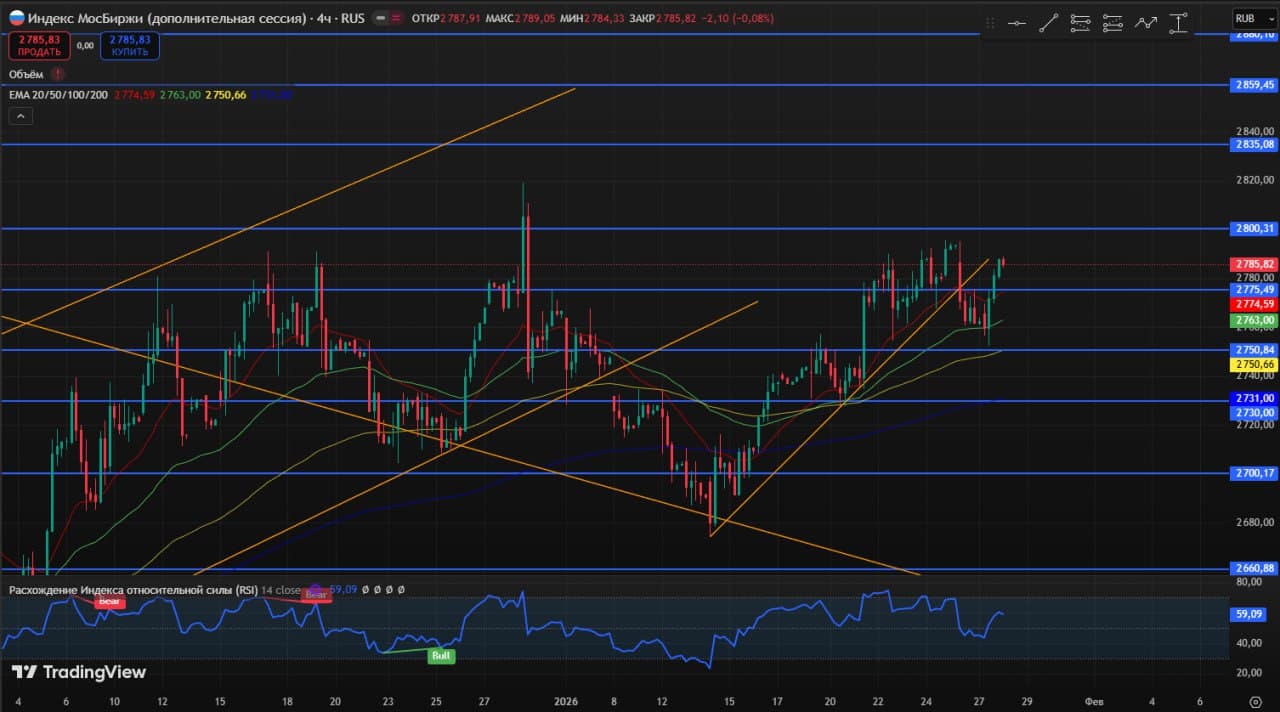Select the trend line drawing tool
The image size is (1280, 712).
(x=1048, y=23)
